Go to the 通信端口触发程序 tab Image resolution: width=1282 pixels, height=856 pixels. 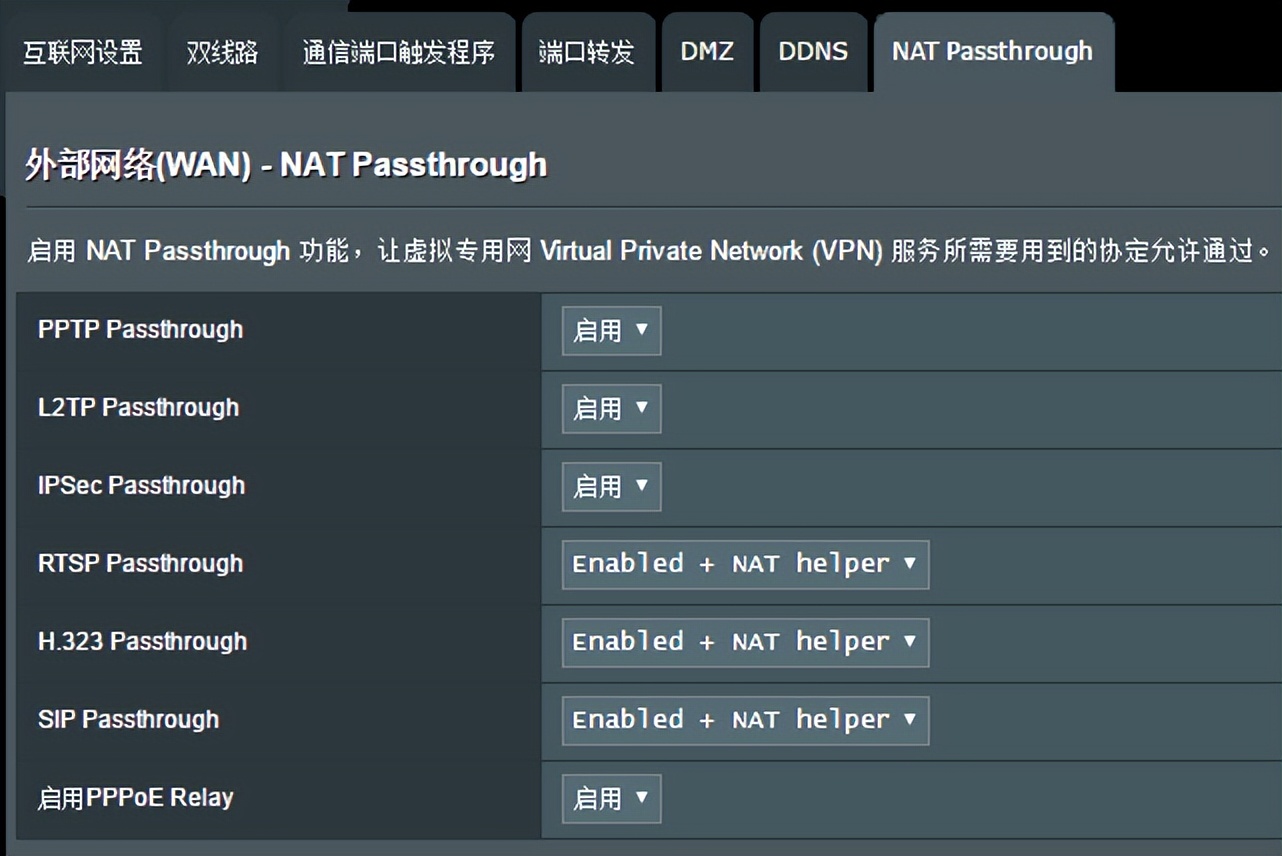click(399, 53)
